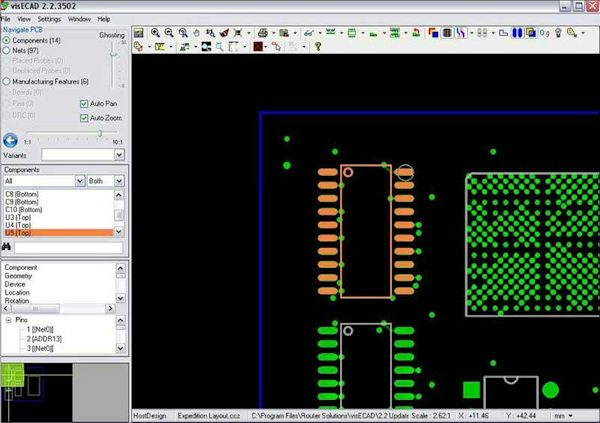Click scroll down arrow of components list
600x423 pixels.
tap(119, 232)
